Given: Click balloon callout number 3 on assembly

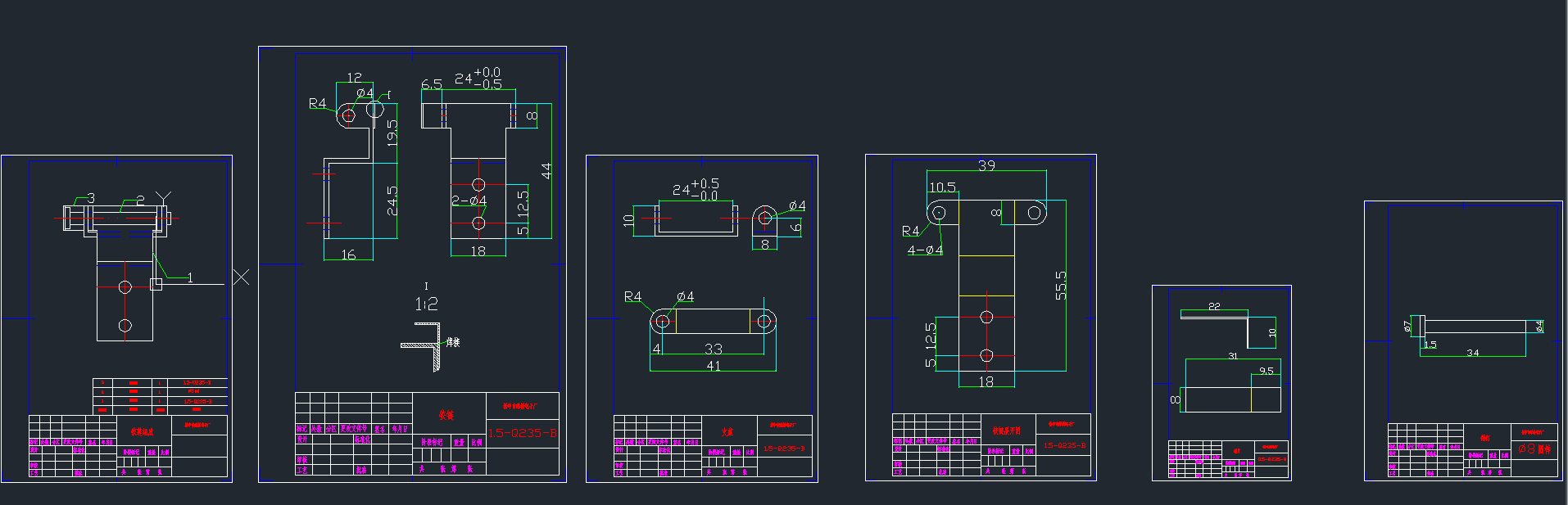Looking at the screenshot, I should click(91, 198).
